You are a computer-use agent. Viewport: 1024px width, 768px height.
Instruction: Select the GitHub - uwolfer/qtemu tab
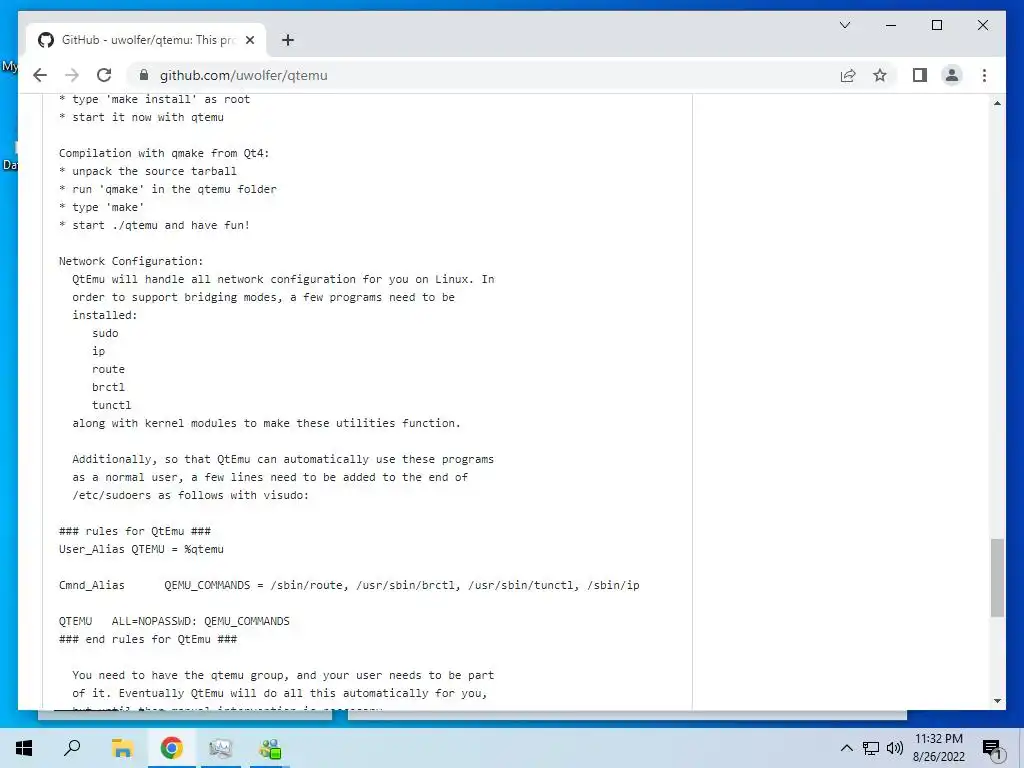click(146, 40)
